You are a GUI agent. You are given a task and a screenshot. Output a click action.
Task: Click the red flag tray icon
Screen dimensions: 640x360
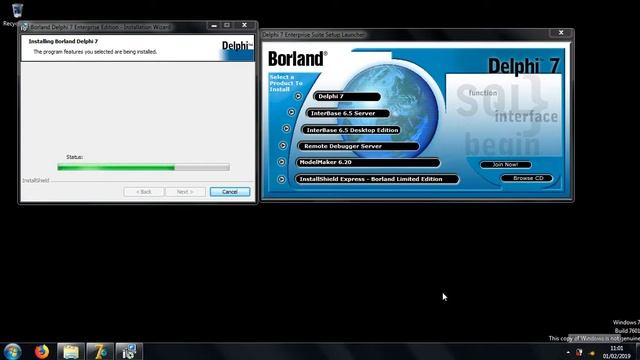coord(579,353)
